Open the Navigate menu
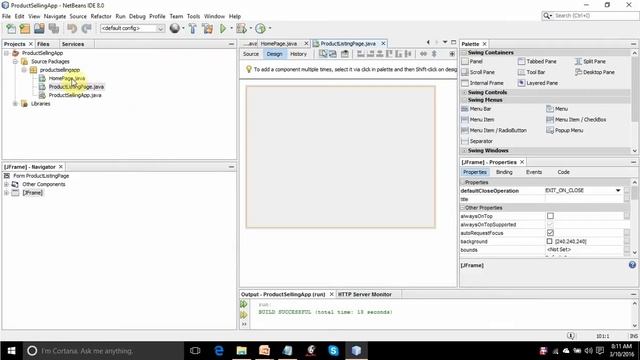The width and height of the screenshot is (640, 360). pyautogui.click(x=55, y=16)
